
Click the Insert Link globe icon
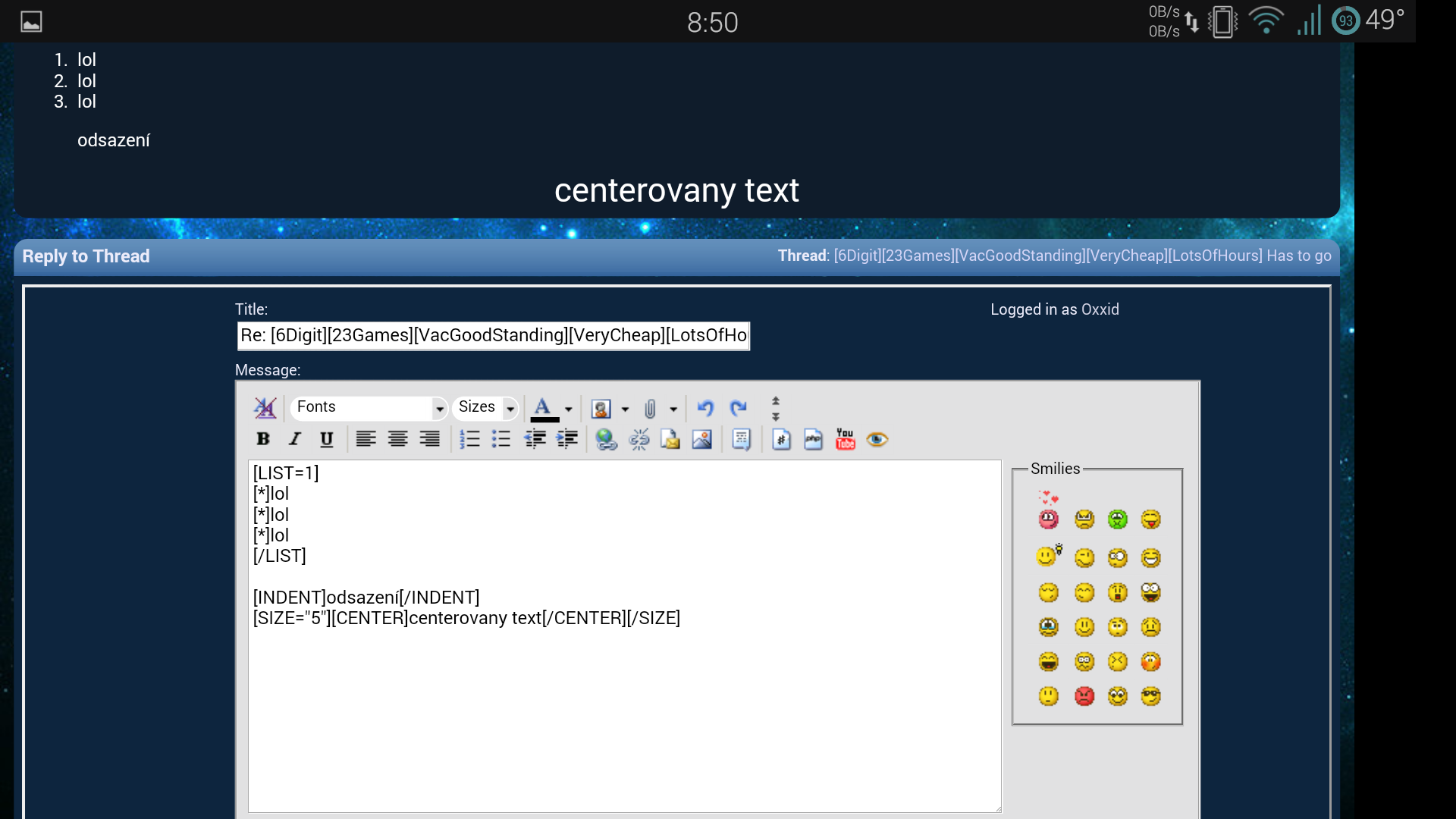[x=606, y=439]
